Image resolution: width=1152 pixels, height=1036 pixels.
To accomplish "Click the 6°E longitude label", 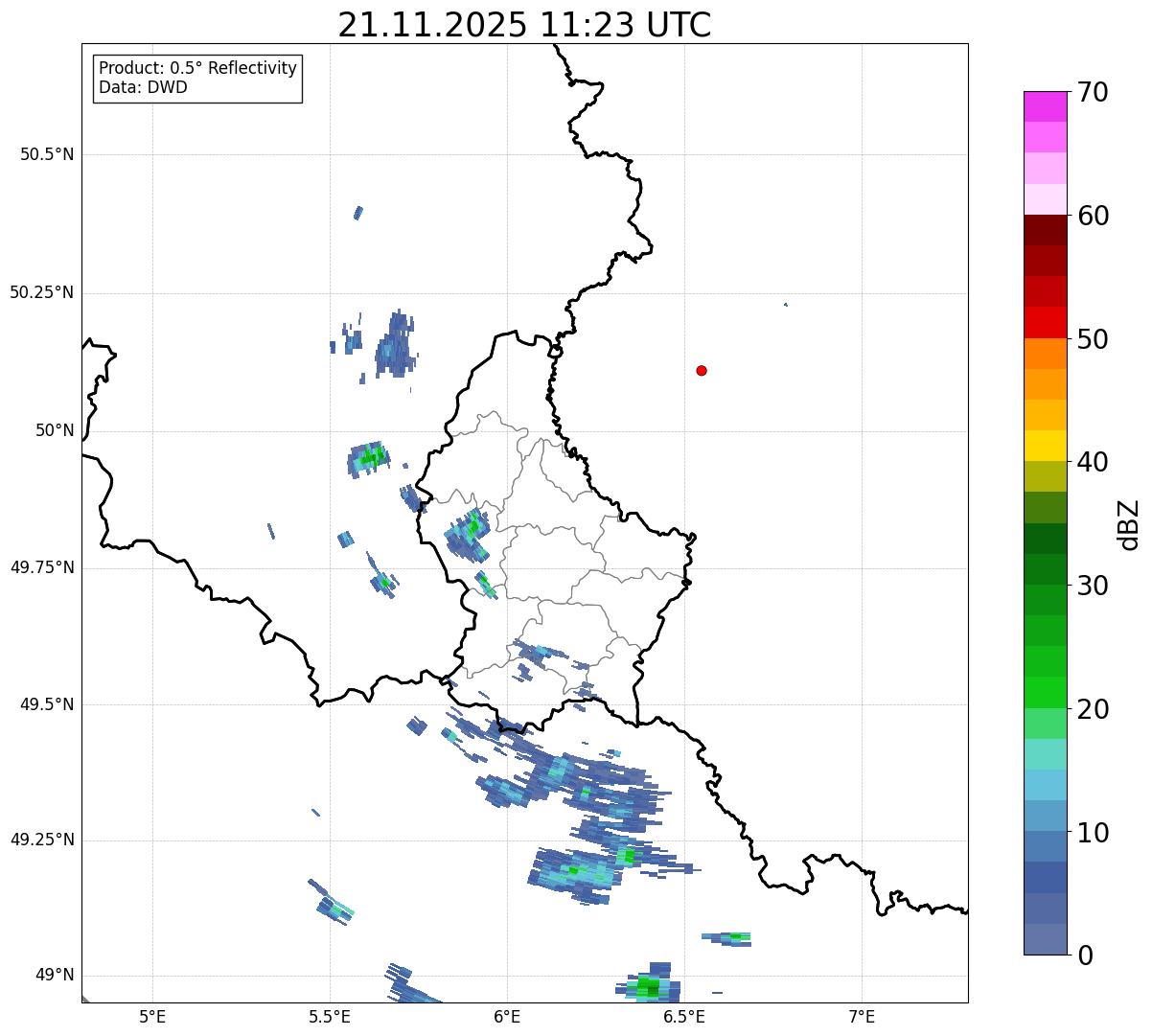I will pyautogui.click(x=507, y=1017).
